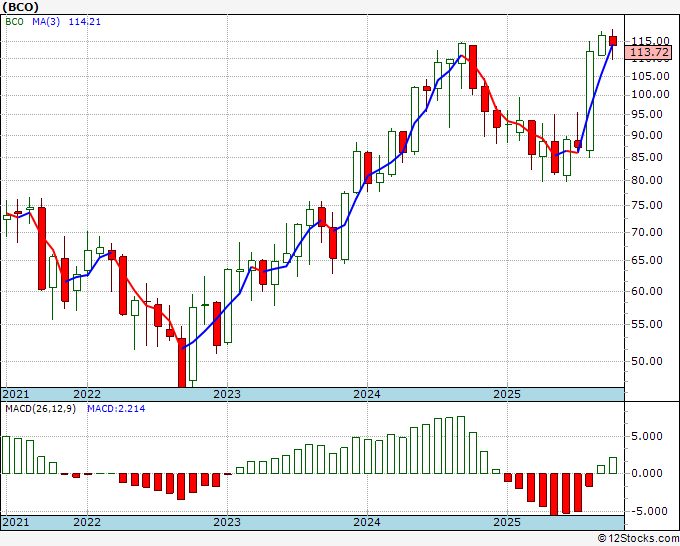The height and width of the screenshot is (546, 680).
Task: Click the 105.00 price axis label
Action: (x=650, y=76)
